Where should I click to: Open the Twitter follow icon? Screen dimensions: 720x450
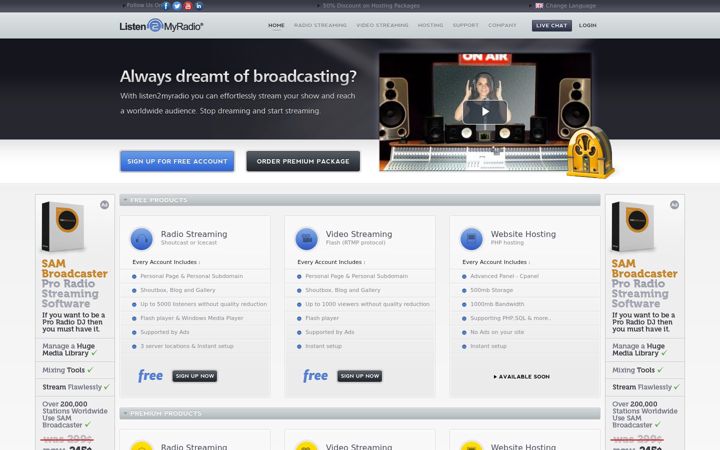(177, 6)
